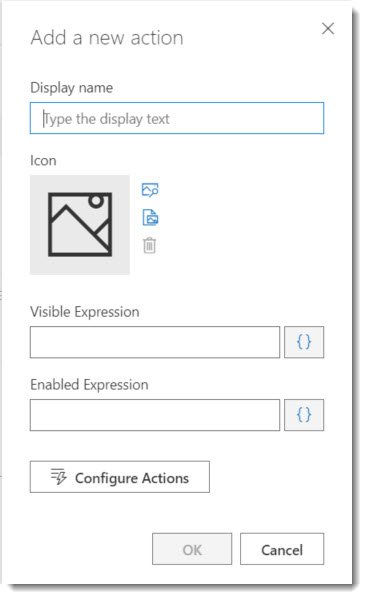
Task: Click the lightning list icon in Configure Actions
Action: (59, 476)
